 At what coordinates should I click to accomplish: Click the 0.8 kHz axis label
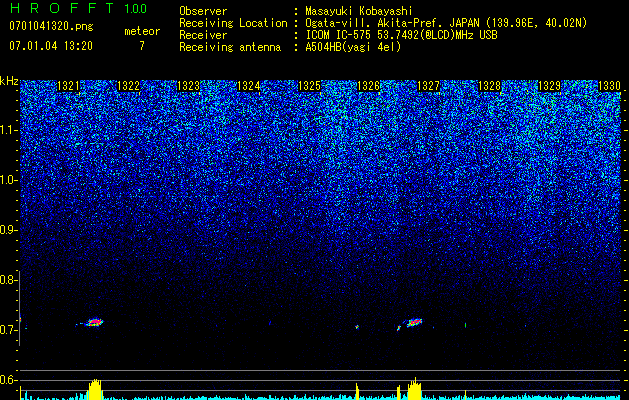click(x=8, y=280)
